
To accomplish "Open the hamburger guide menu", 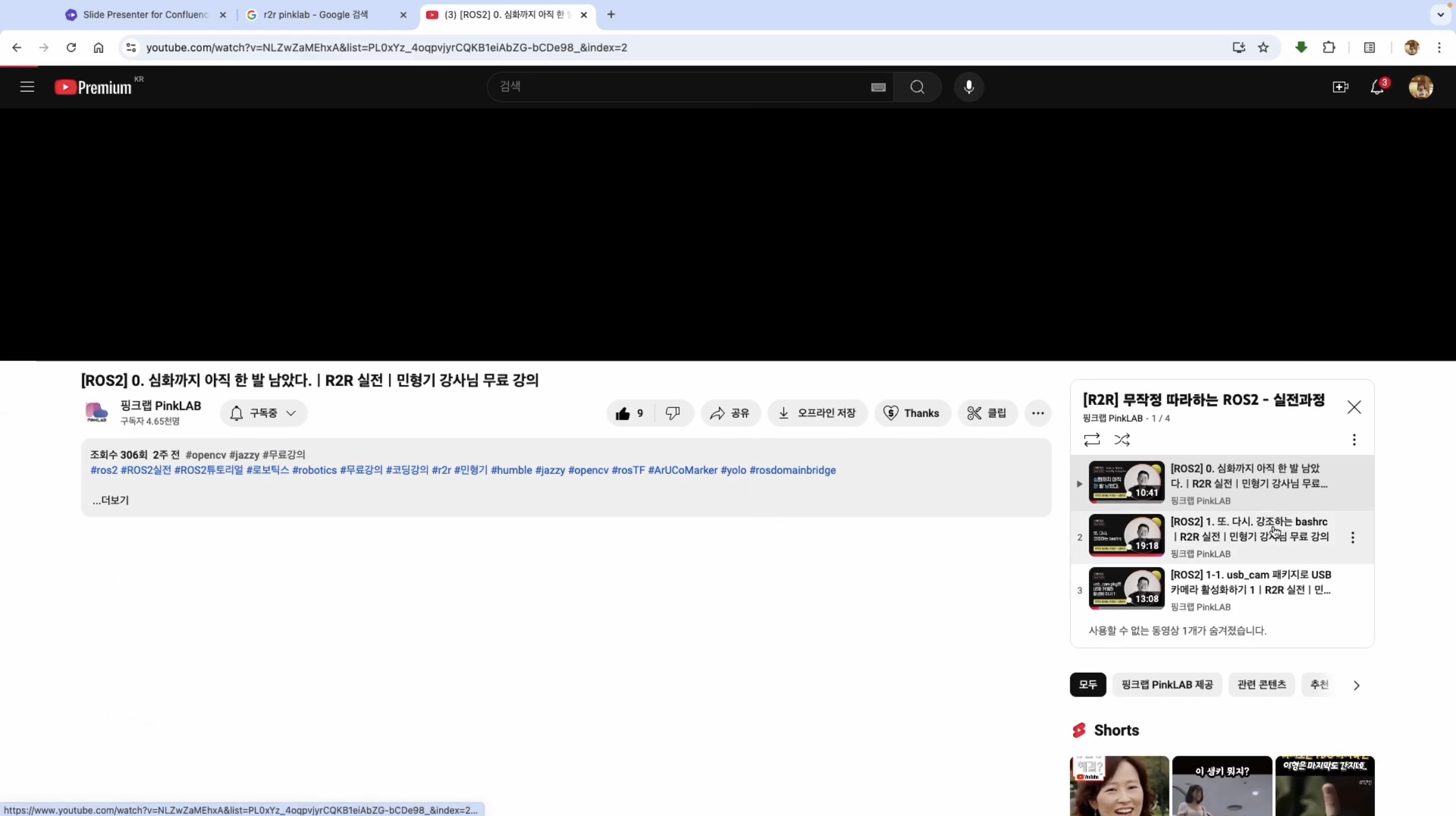I will tap(27, 87).
